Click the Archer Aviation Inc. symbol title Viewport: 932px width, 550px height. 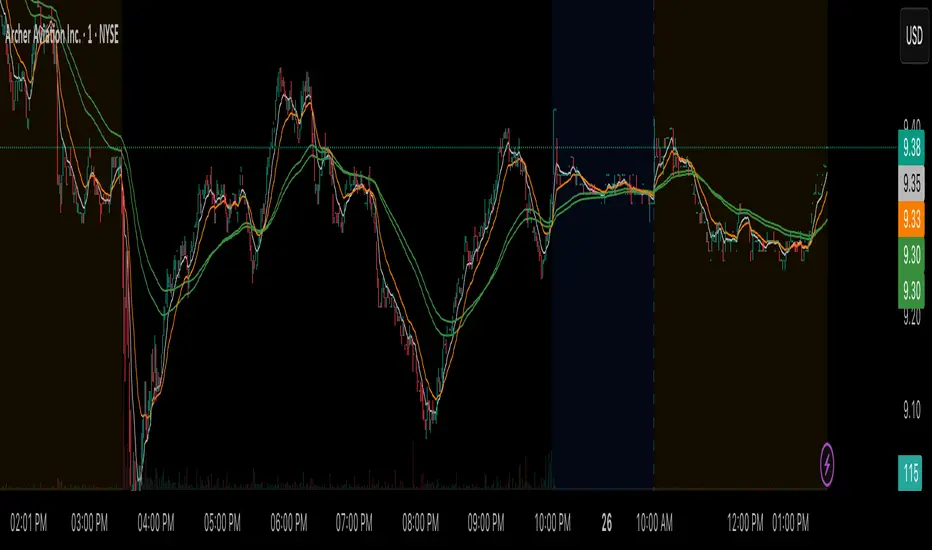(62, 35)
